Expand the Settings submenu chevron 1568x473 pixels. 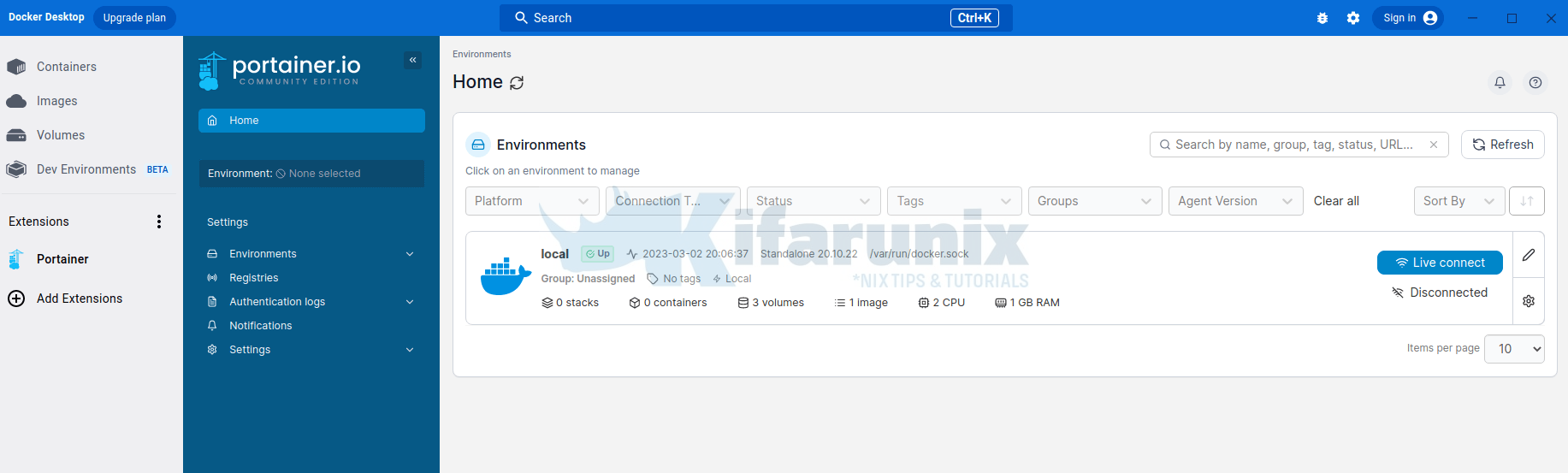[410, 350]
